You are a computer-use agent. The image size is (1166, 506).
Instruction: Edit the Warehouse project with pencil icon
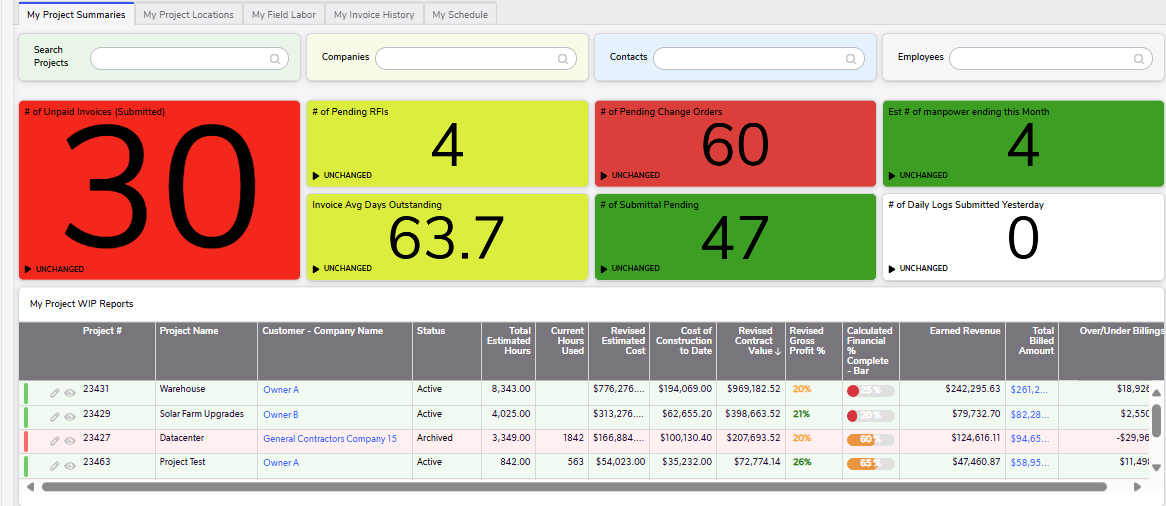[54, 393]
